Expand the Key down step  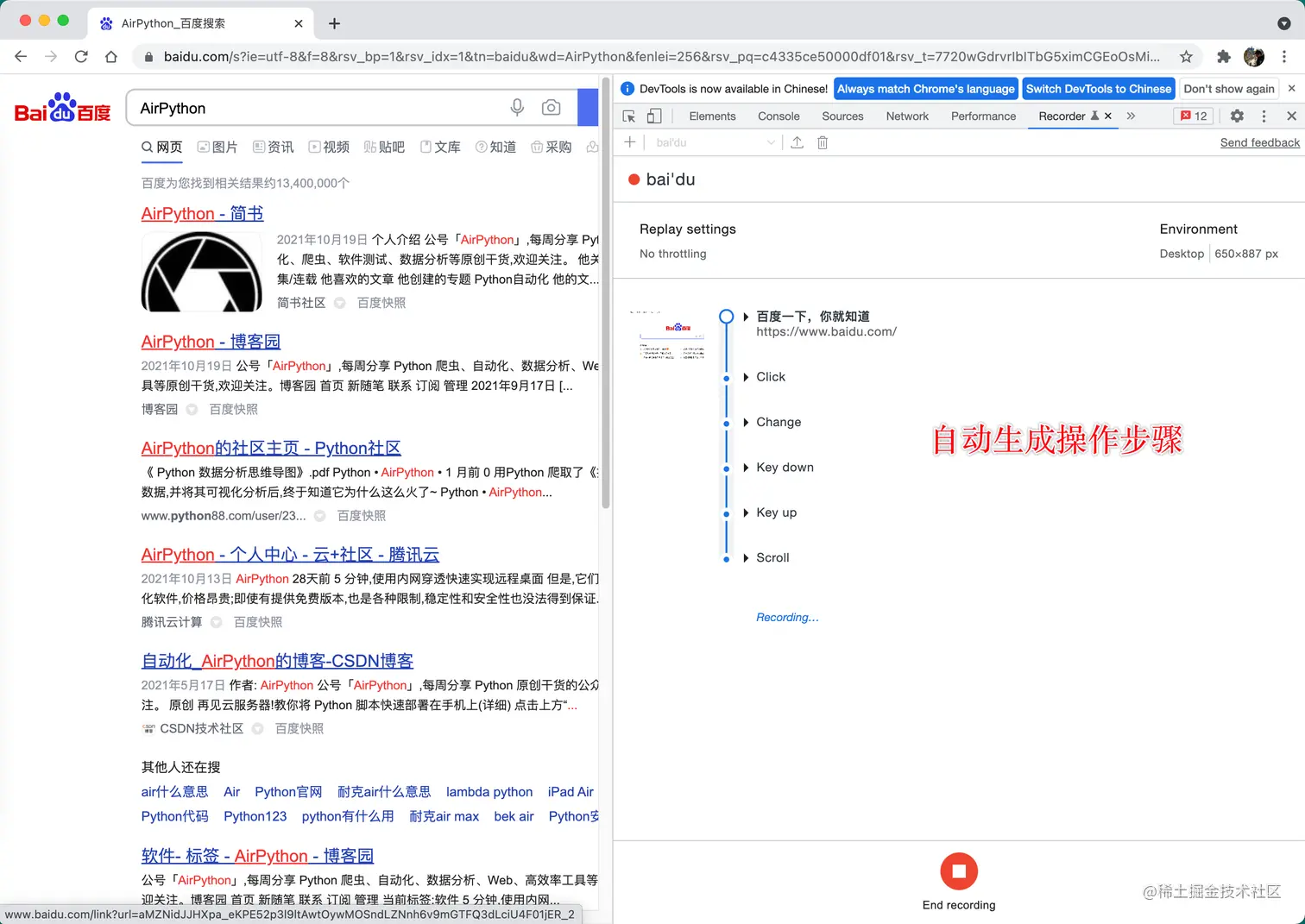[x=746, y=468]
